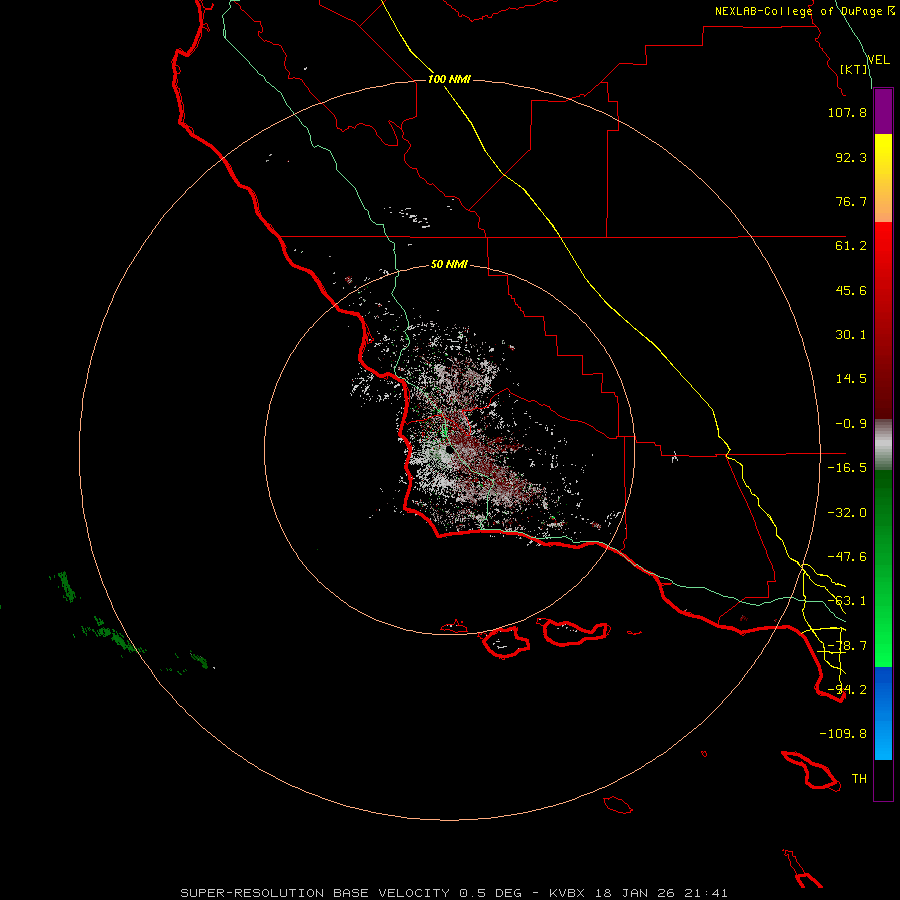Click the 61.2 value on the velocity scale

click(x=849, y=246)
